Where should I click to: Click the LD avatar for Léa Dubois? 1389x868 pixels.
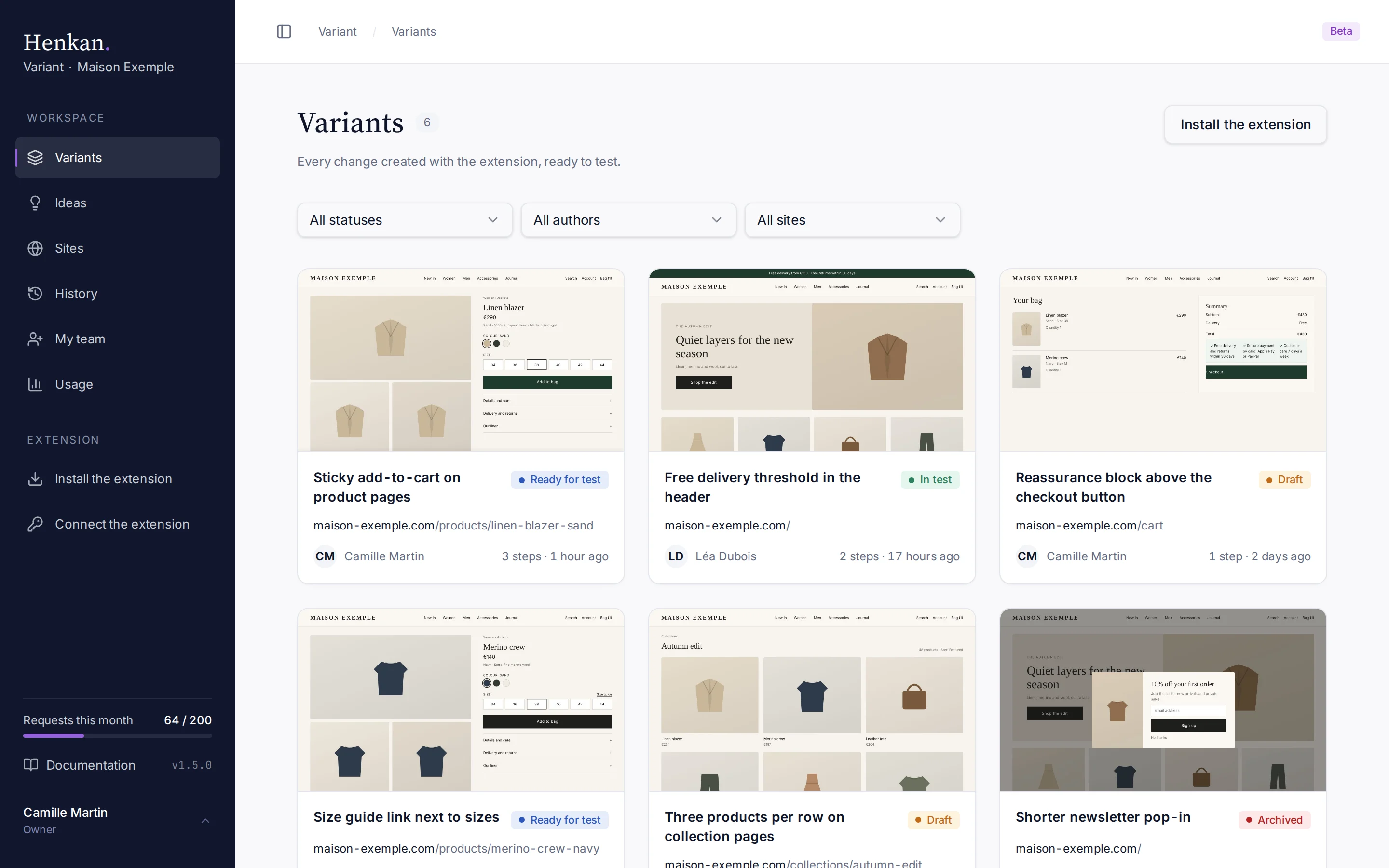coord(676,556)
